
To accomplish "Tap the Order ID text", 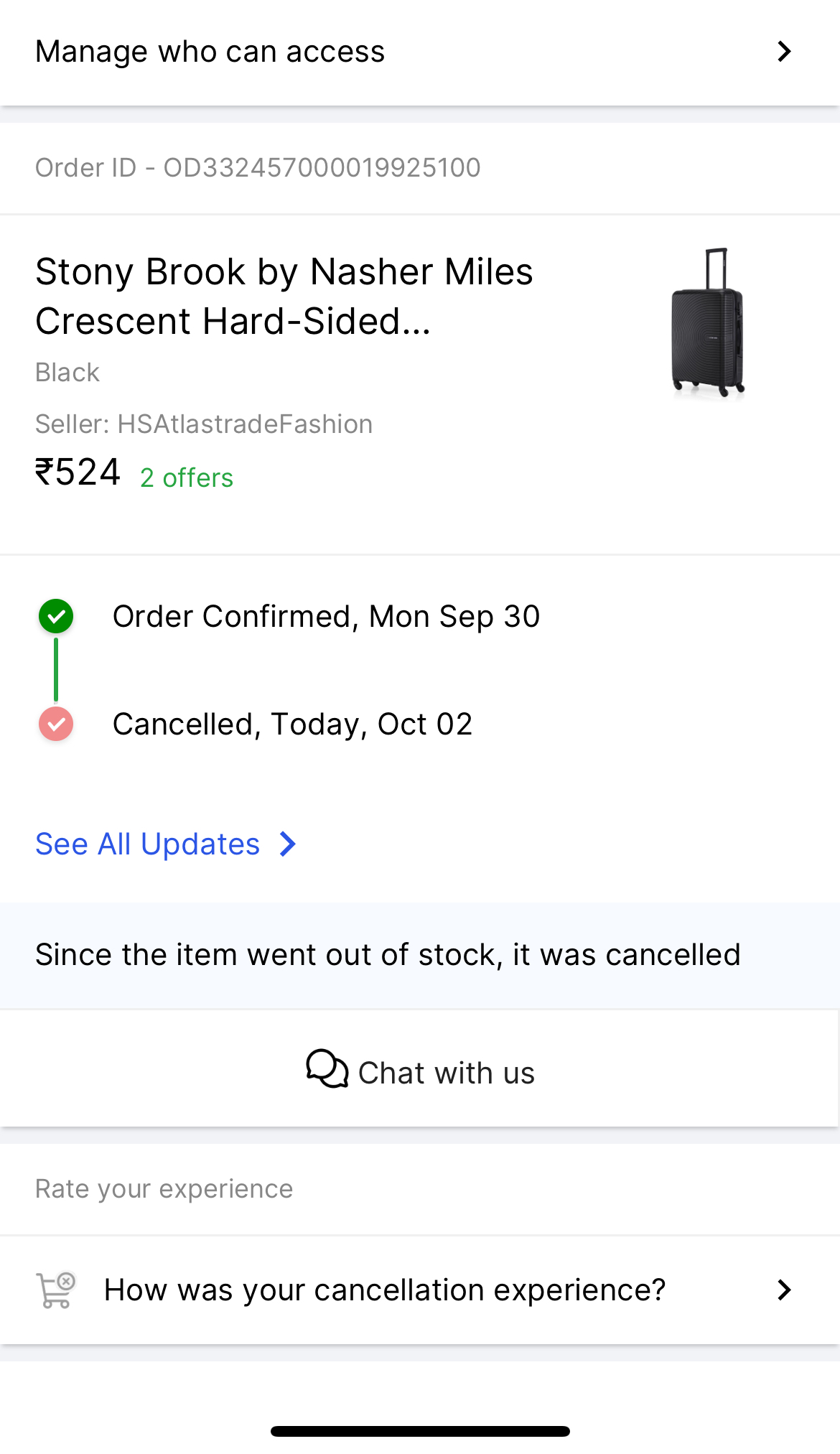I will (258, 167).
